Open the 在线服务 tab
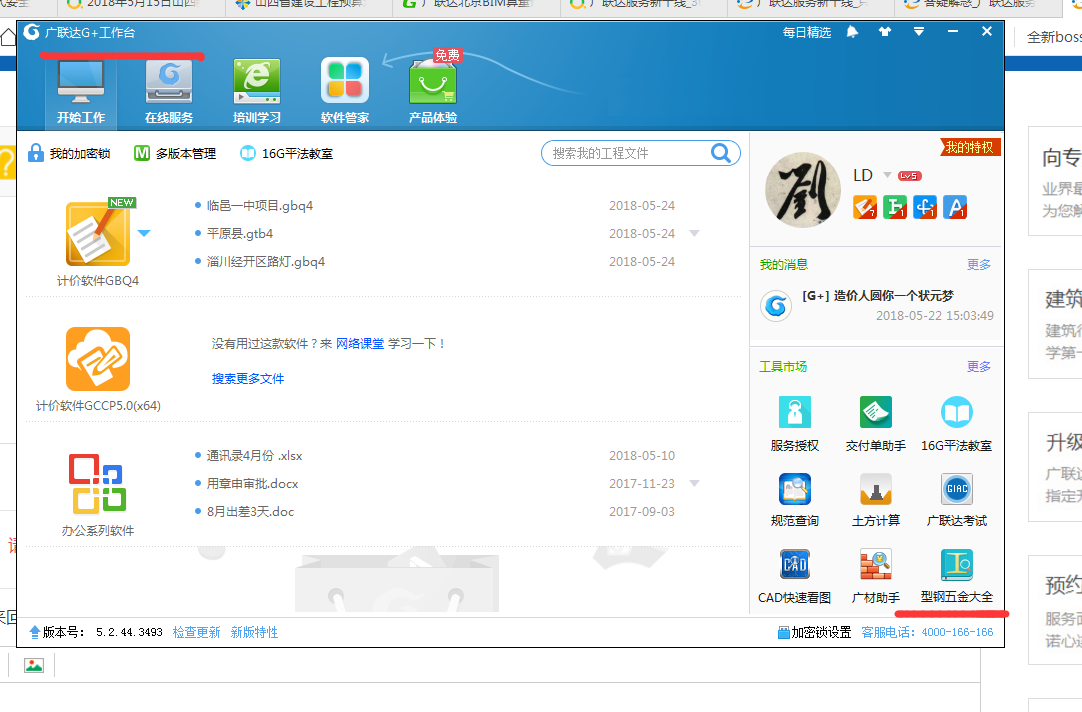 point(169,92)
